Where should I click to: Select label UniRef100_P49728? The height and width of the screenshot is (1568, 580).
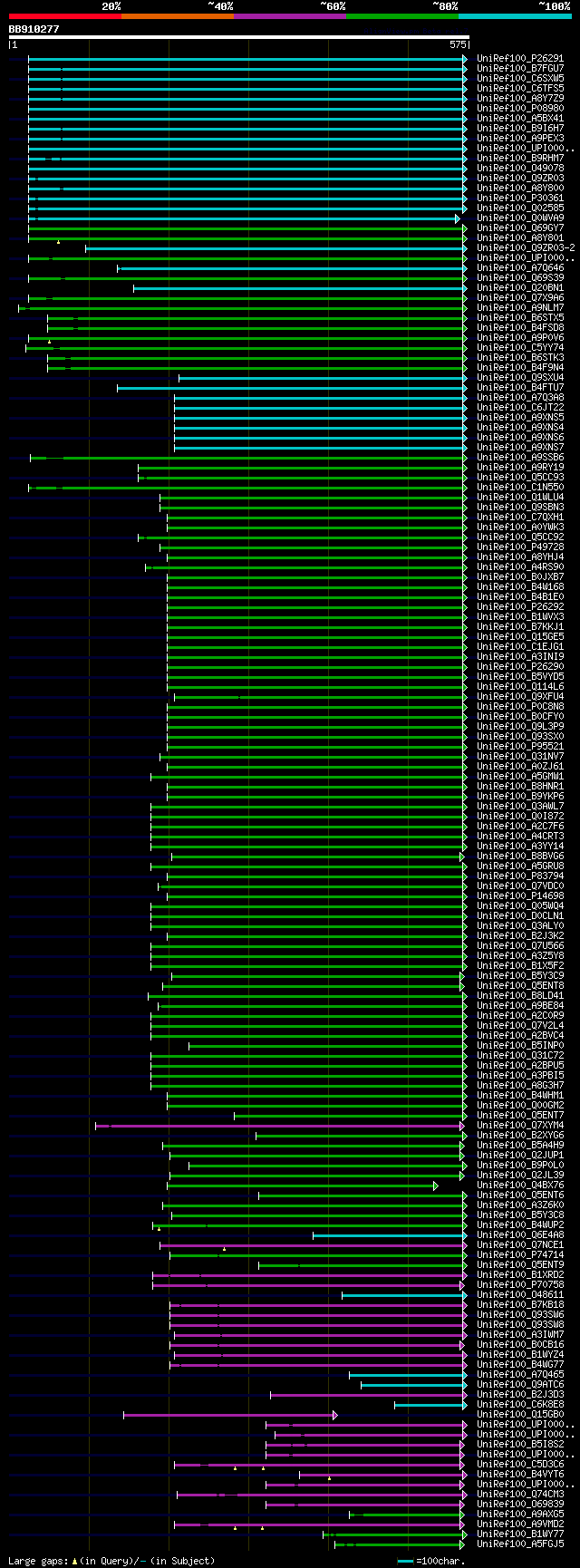[520, 547]
